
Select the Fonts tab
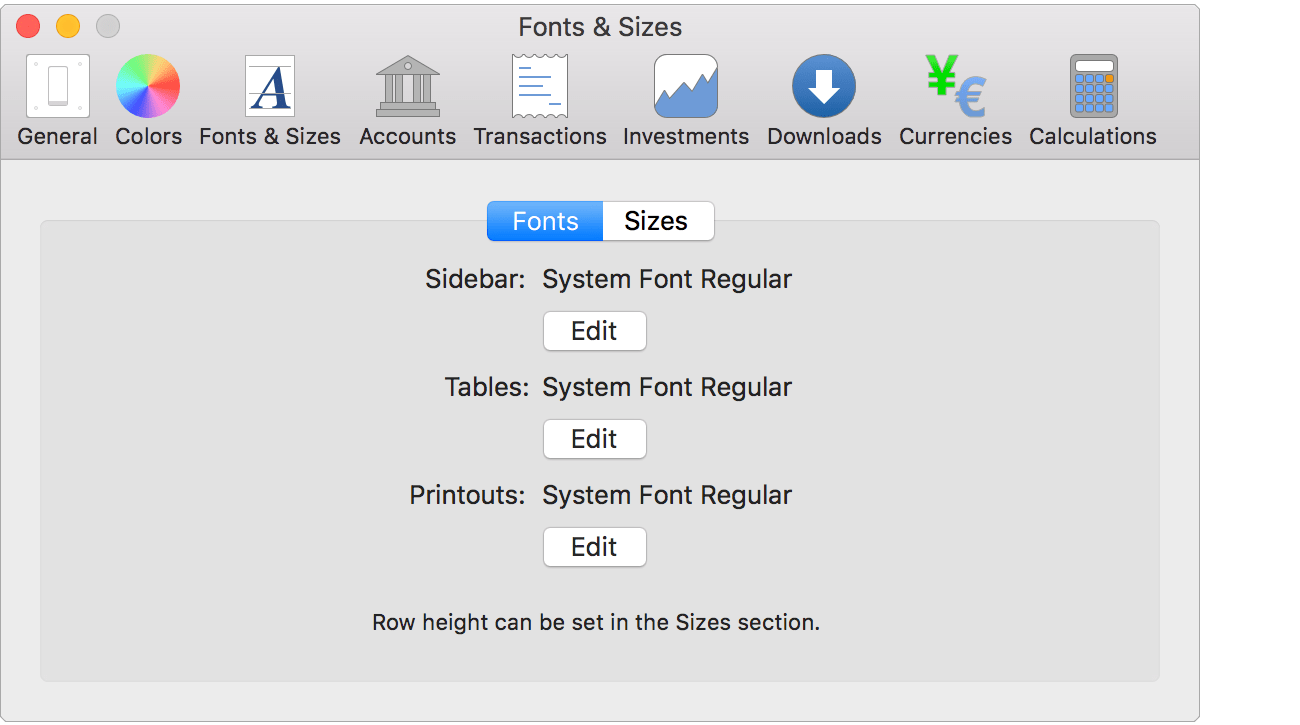[x=544, y=221]
